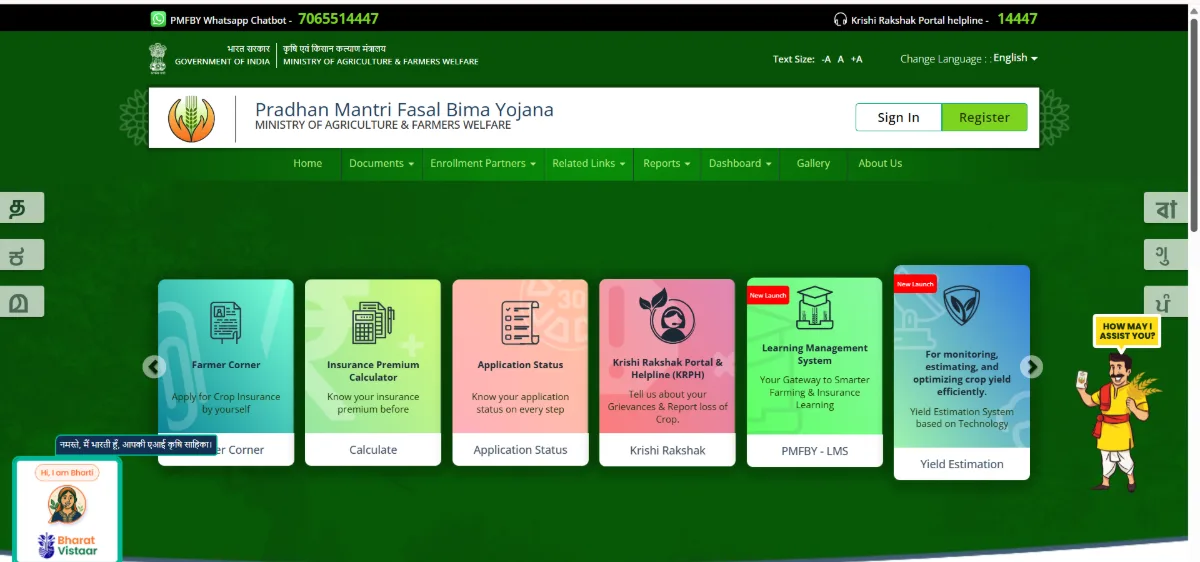This screenshot has height=562, width=1200.
Task: Click the Farmer Corner document icon
Action: 225,322
